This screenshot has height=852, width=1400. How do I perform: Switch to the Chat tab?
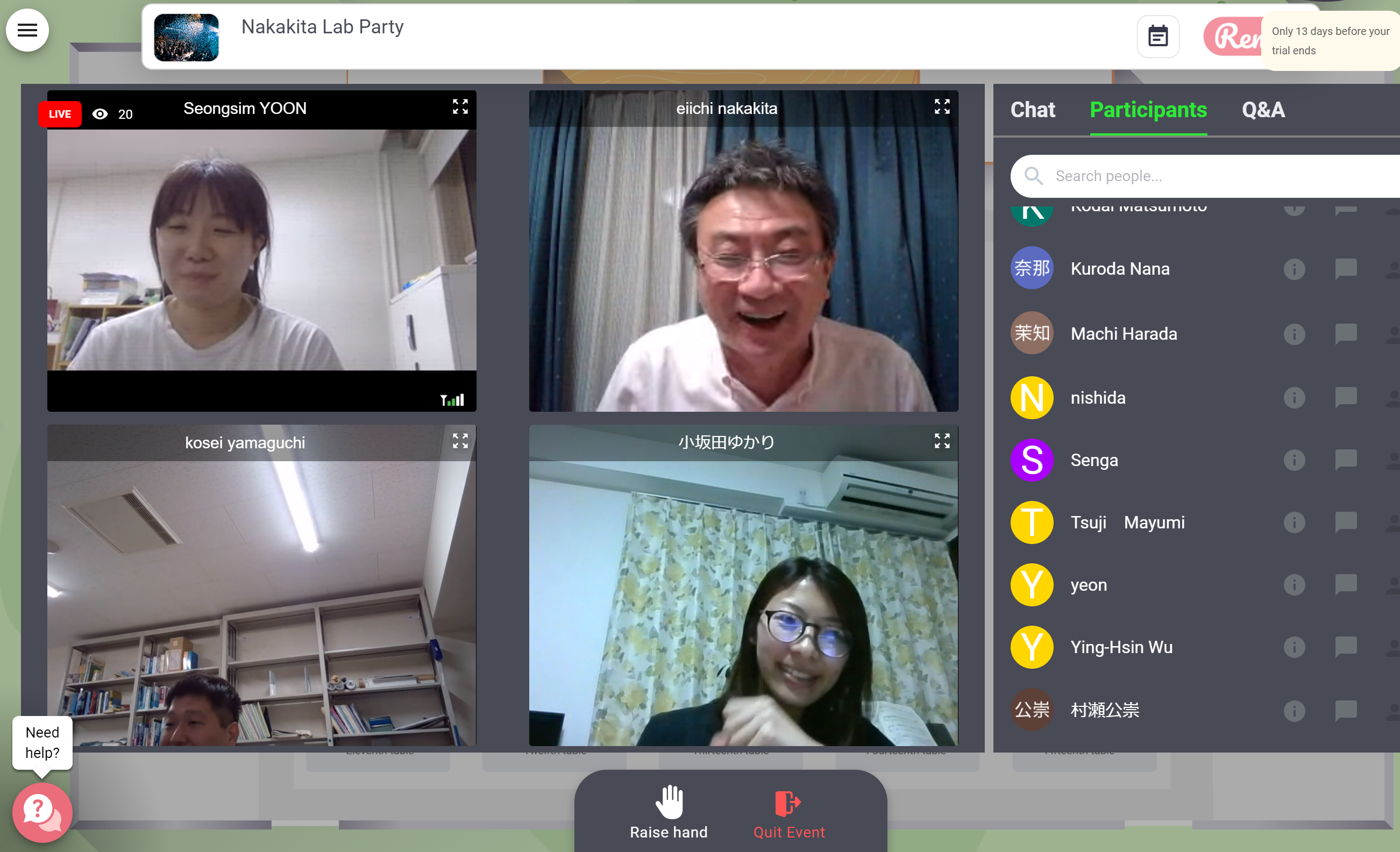tap(1032, 110)
